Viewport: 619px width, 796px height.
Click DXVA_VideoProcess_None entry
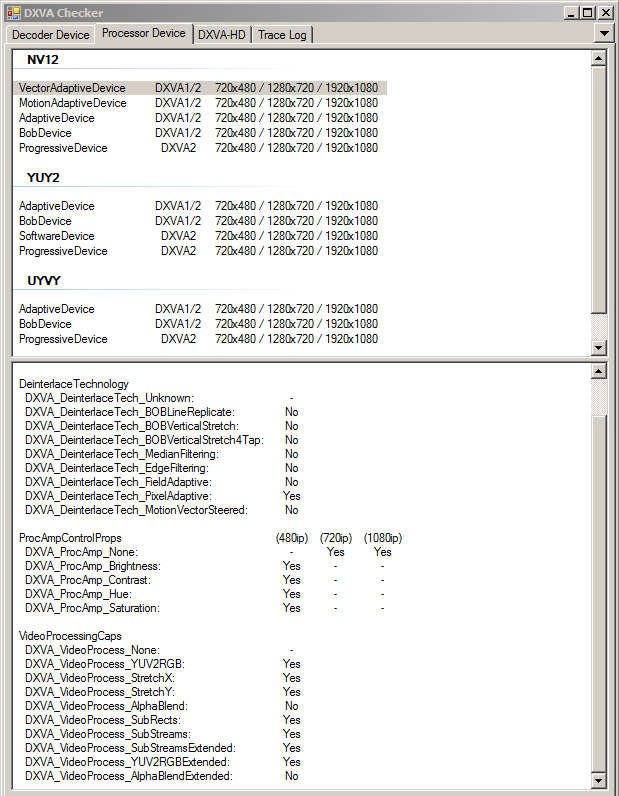click(x=92, y=650)
